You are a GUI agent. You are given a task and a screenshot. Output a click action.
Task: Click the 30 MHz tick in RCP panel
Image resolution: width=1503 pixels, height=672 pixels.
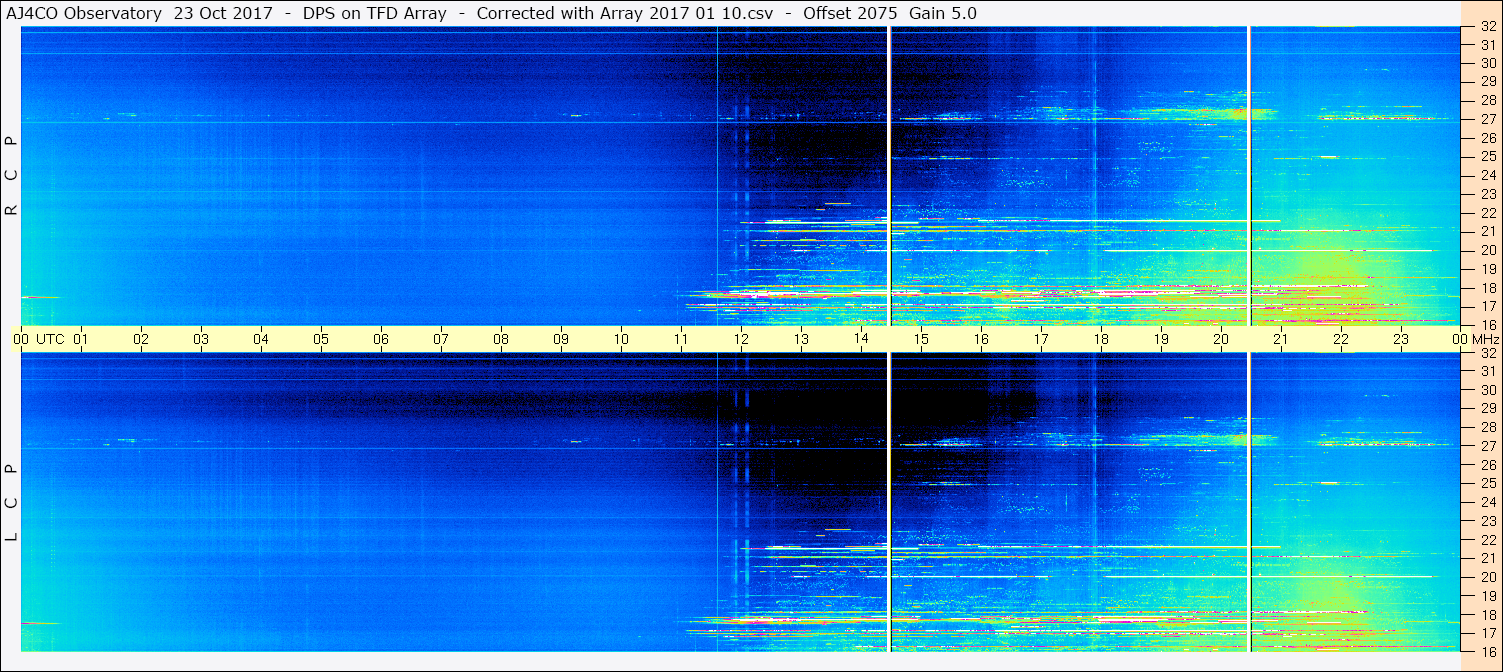pos(1487,63)
